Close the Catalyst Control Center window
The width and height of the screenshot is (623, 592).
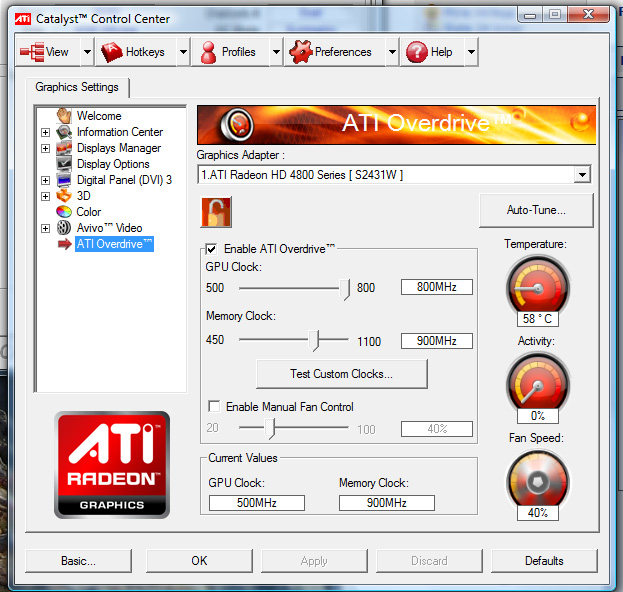(x=588, y=15)
